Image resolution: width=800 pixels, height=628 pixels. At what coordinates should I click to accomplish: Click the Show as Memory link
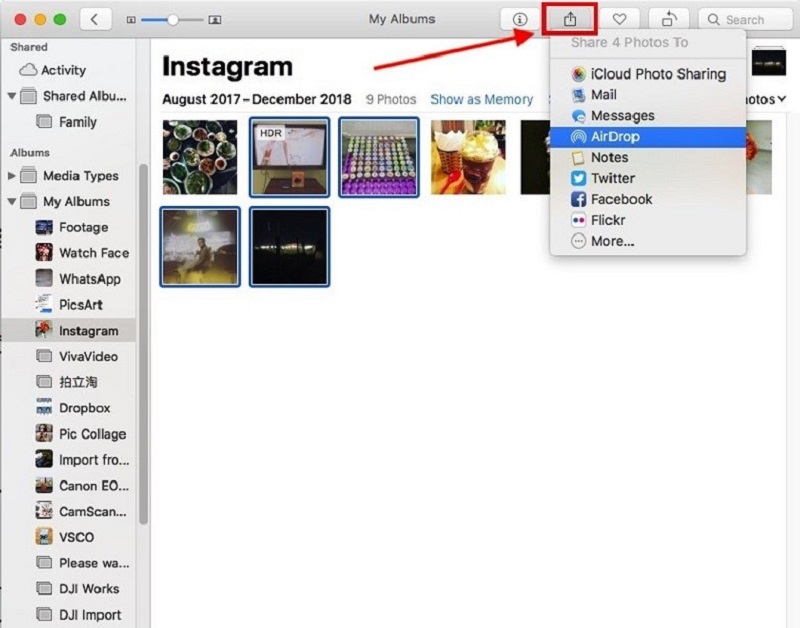tap(481, 100)
